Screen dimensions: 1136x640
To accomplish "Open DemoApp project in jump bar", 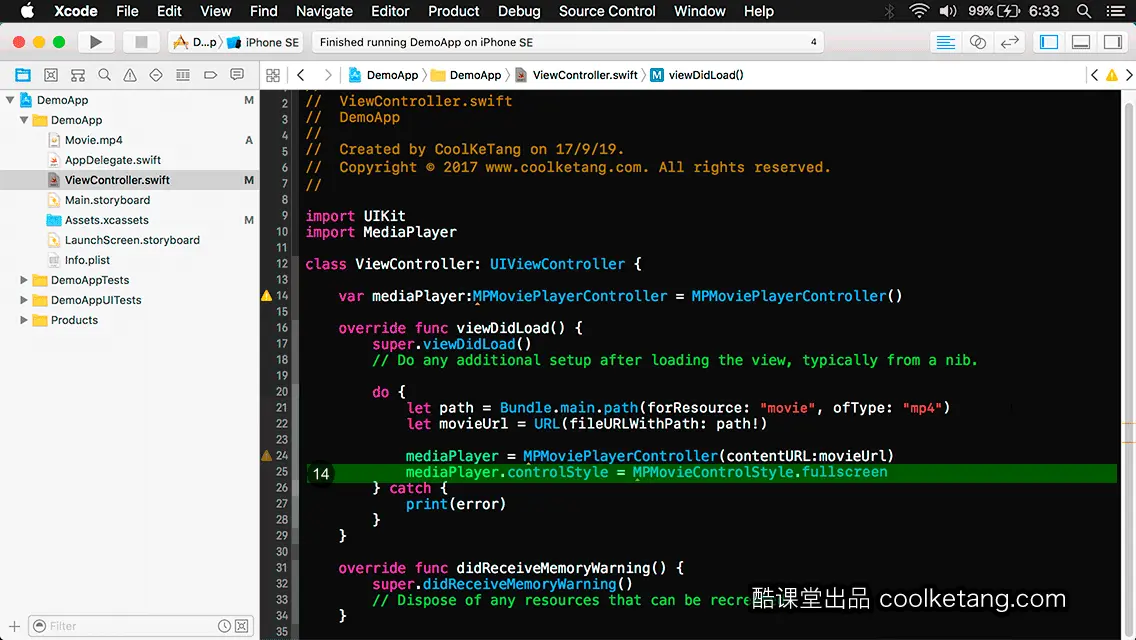I will pos(383,75).
